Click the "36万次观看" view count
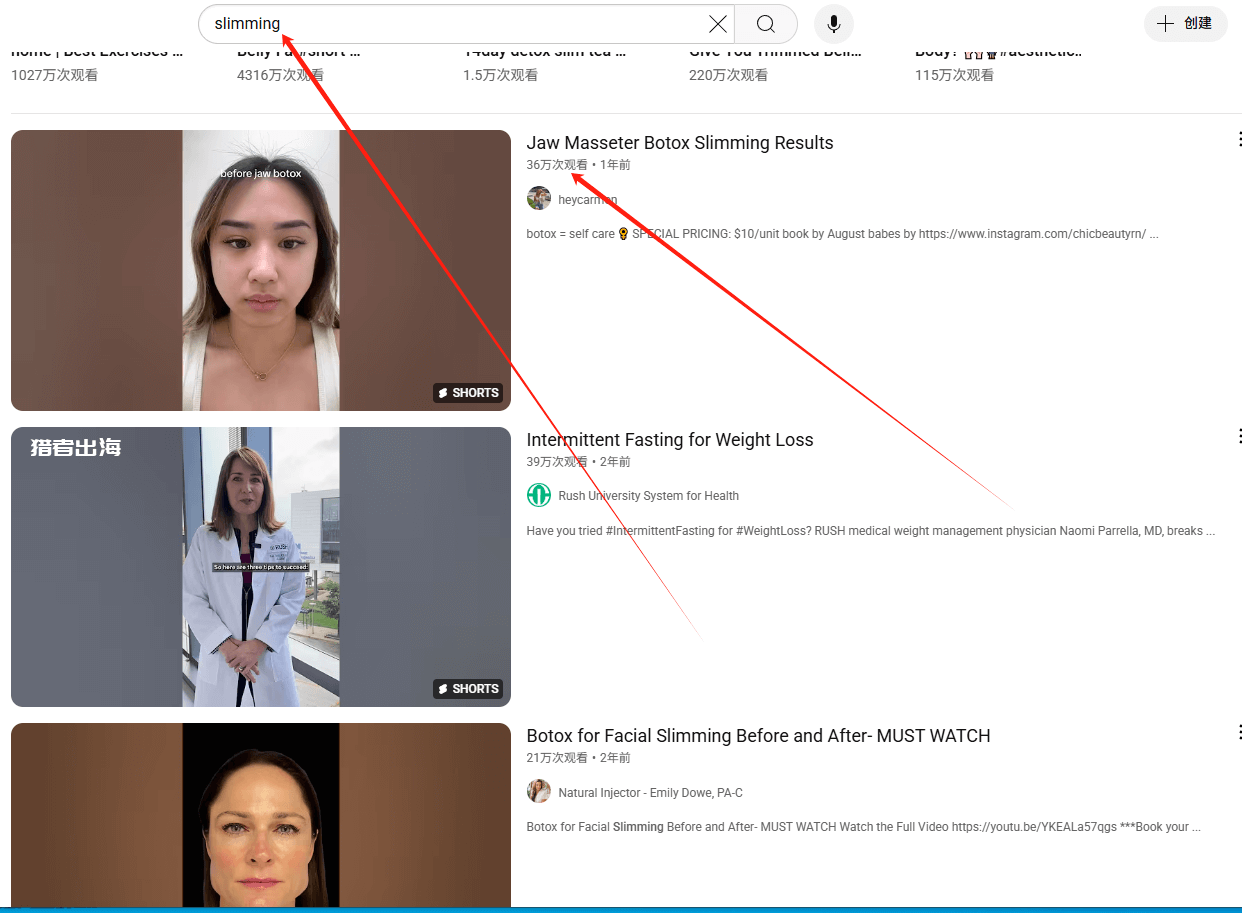 [x=558, y=165]
